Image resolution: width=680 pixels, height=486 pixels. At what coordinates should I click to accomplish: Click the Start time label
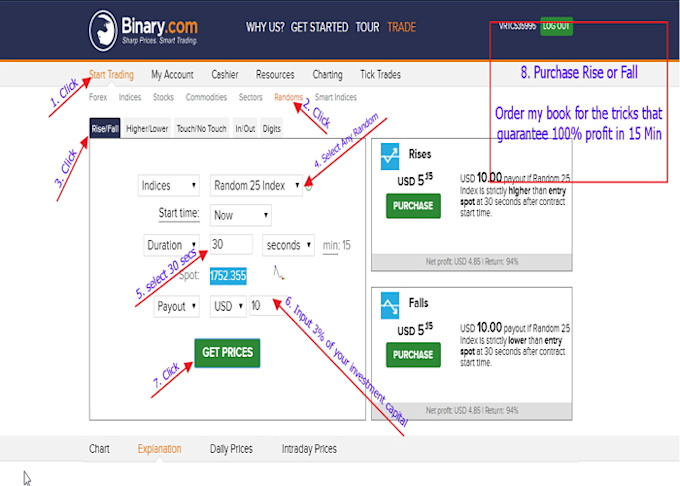[179, 213]
